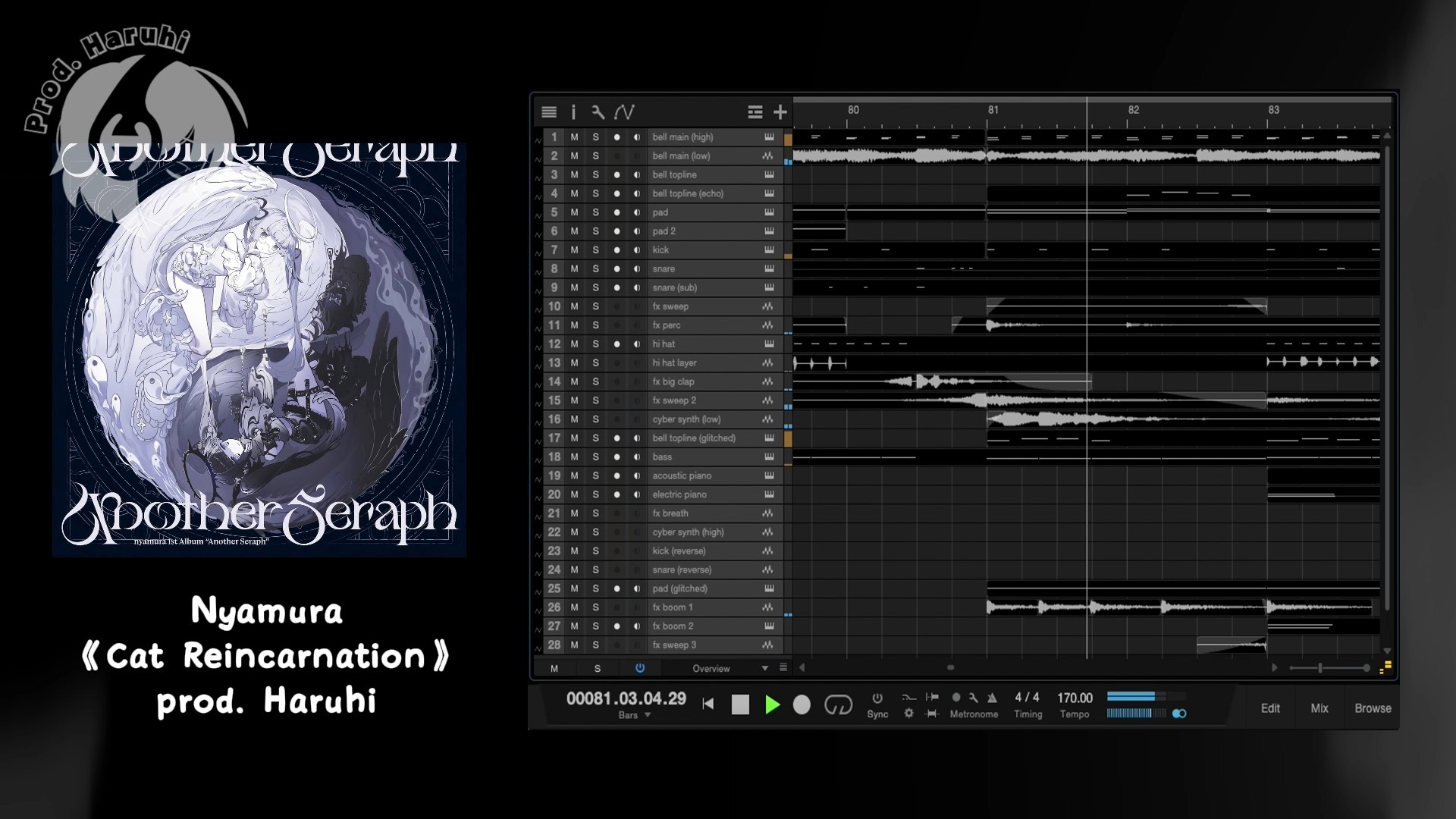Mute the bell main (high) track

[575, 137]
